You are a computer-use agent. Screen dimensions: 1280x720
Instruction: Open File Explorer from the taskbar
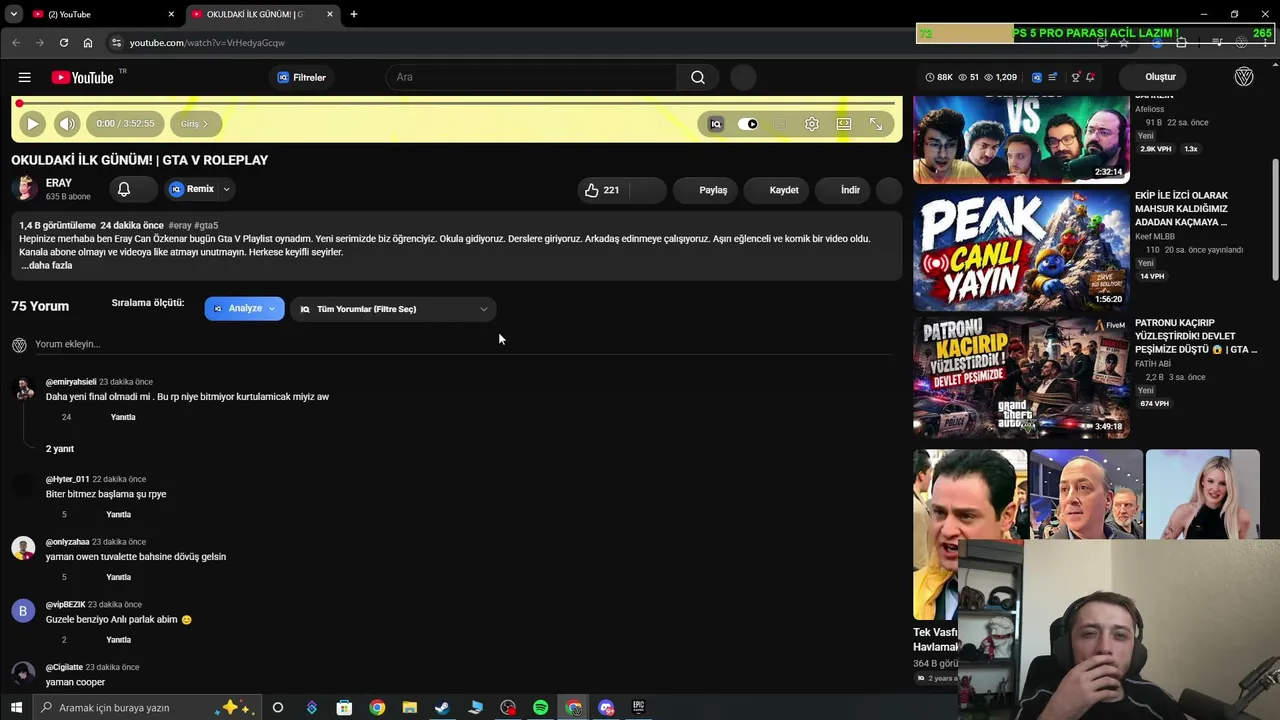pos(410,708)
